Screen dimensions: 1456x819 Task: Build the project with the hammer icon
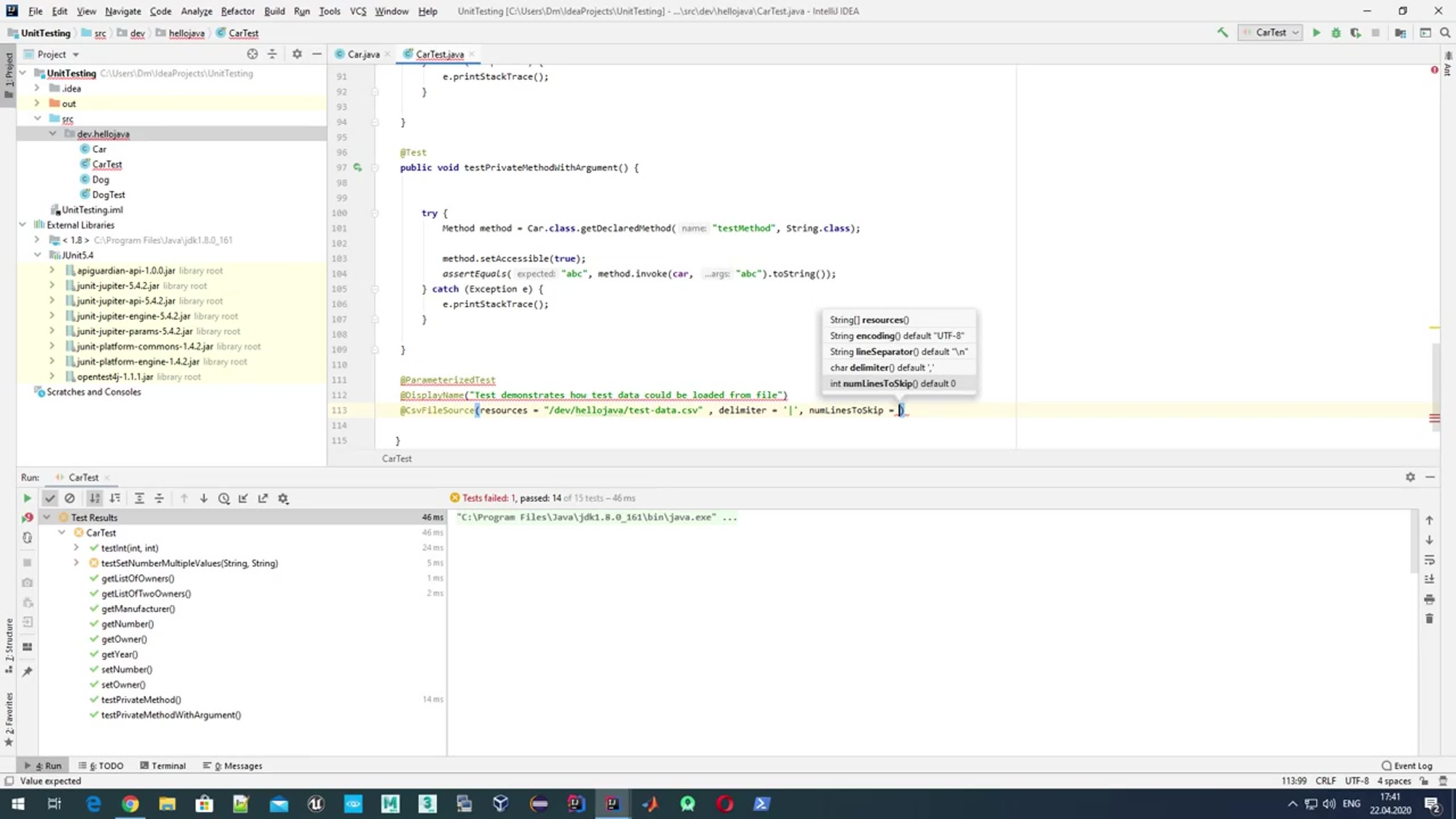click(x=1222, y=32)
